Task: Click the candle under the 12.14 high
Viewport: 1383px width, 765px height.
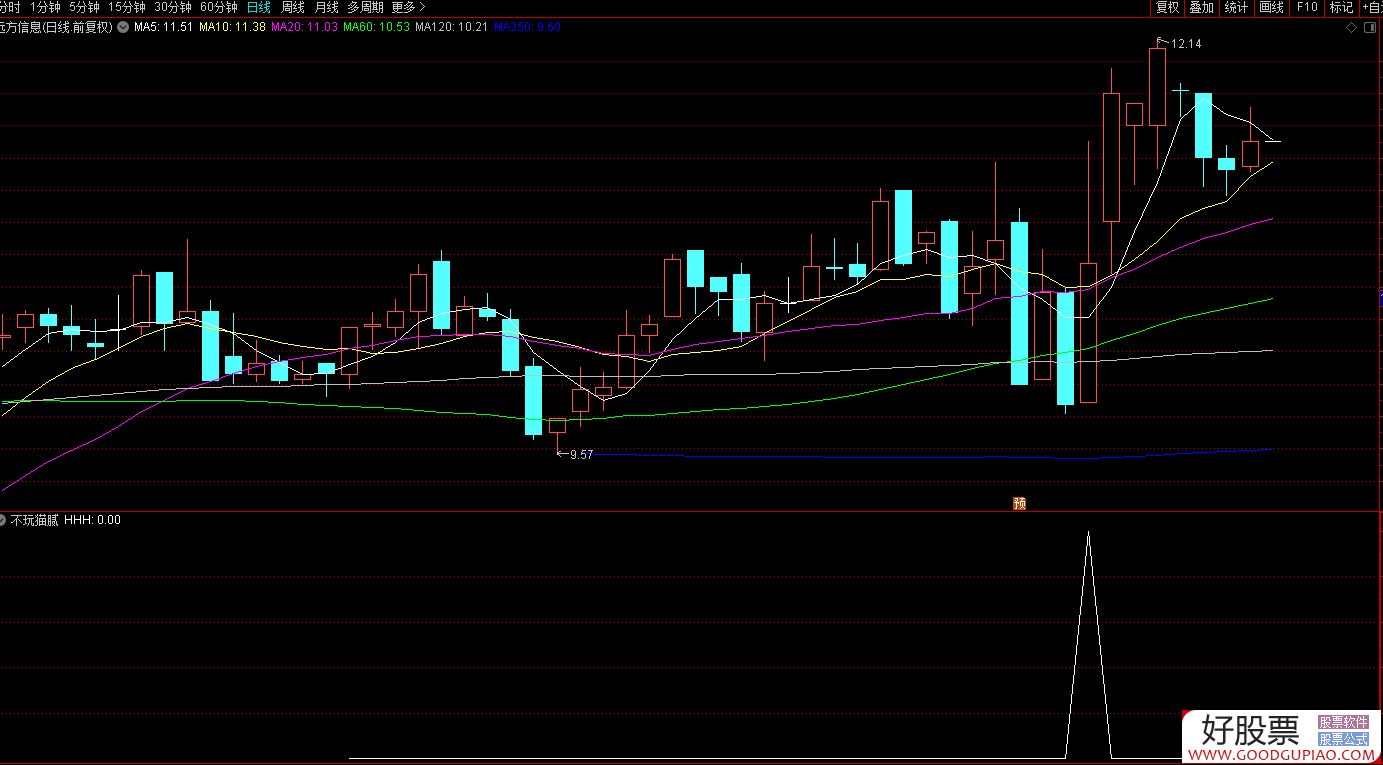Action: pyautogui.click(x=1157, y=87)
